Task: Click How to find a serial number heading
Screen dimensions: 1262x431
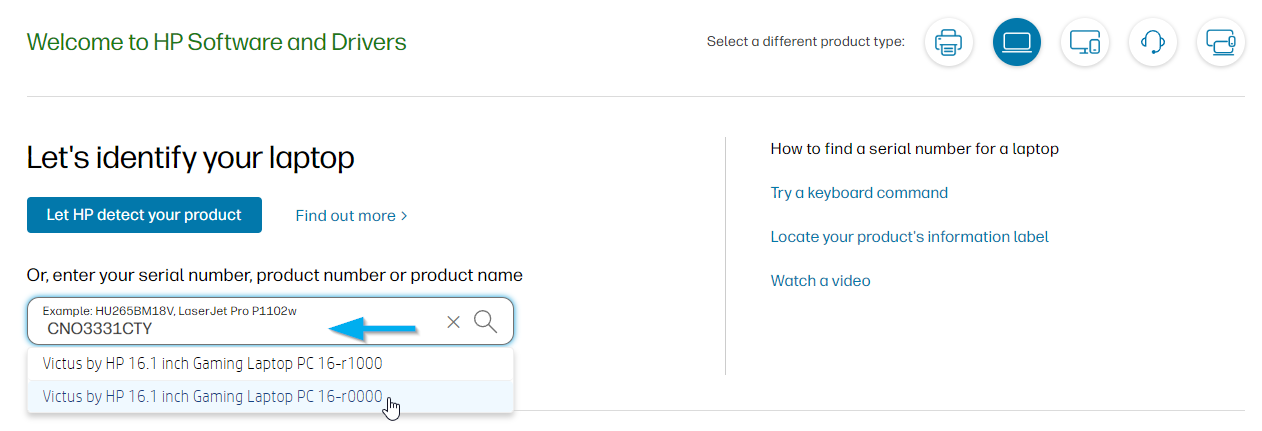Action: click(x=913, y=149)
